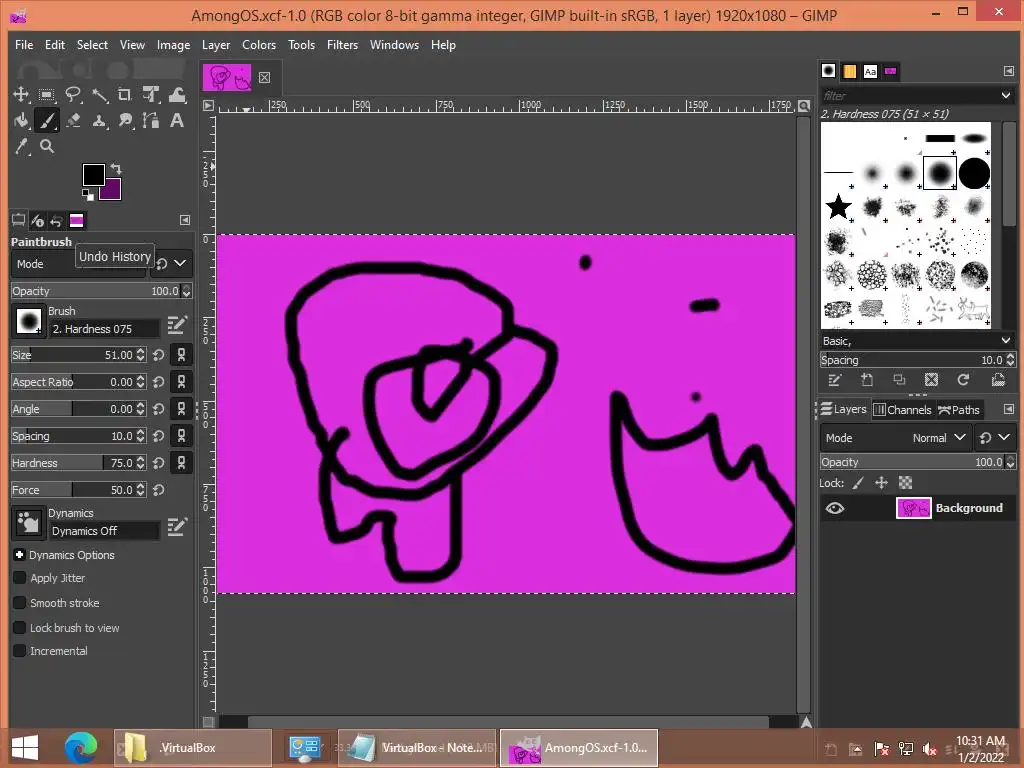
Task: Open the brush filter tag dropdown
Action: click(1006, 95)
